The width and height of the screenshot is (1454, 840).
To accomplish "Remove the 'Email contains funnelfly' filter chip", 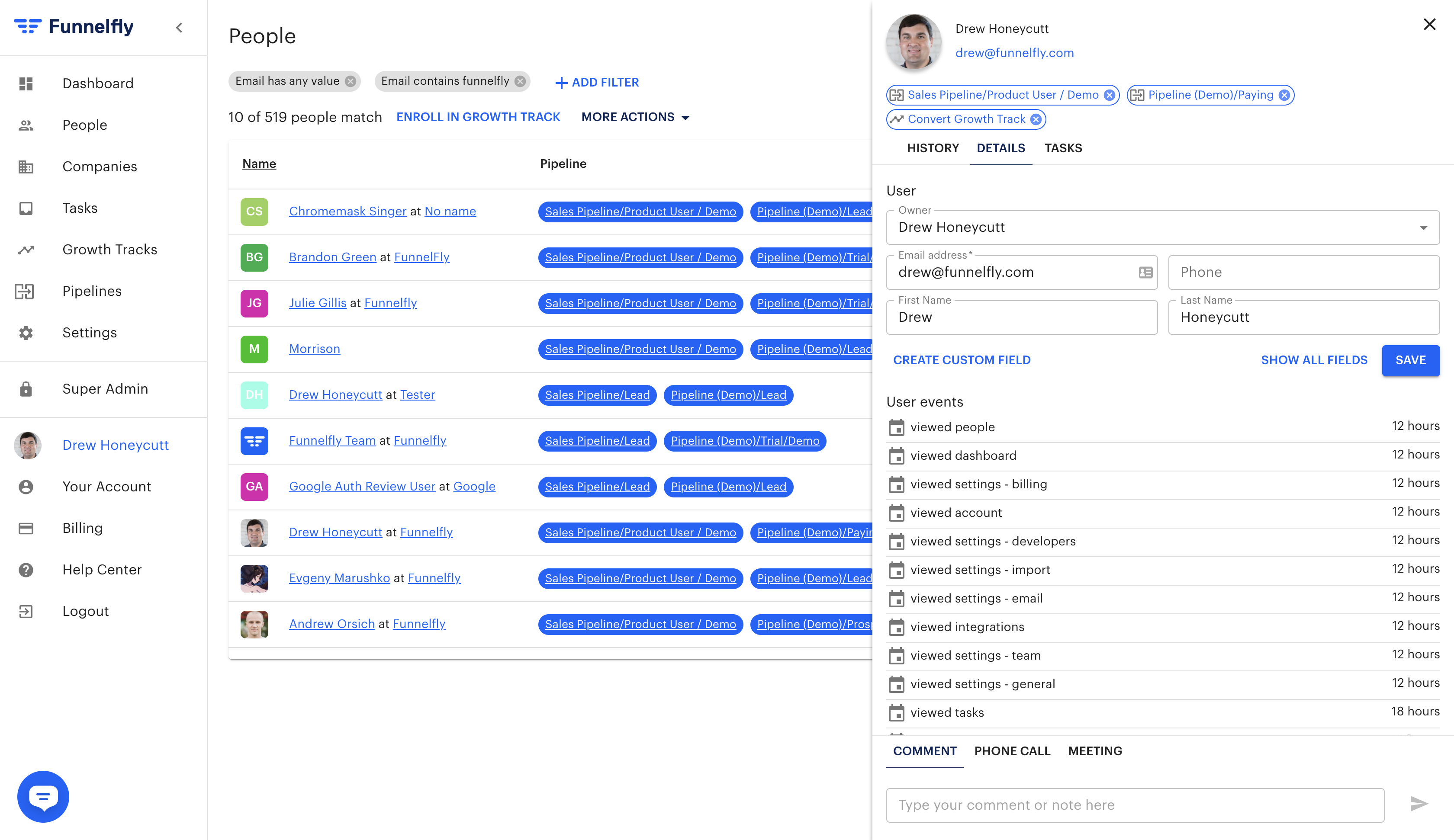I will [520, 81].
